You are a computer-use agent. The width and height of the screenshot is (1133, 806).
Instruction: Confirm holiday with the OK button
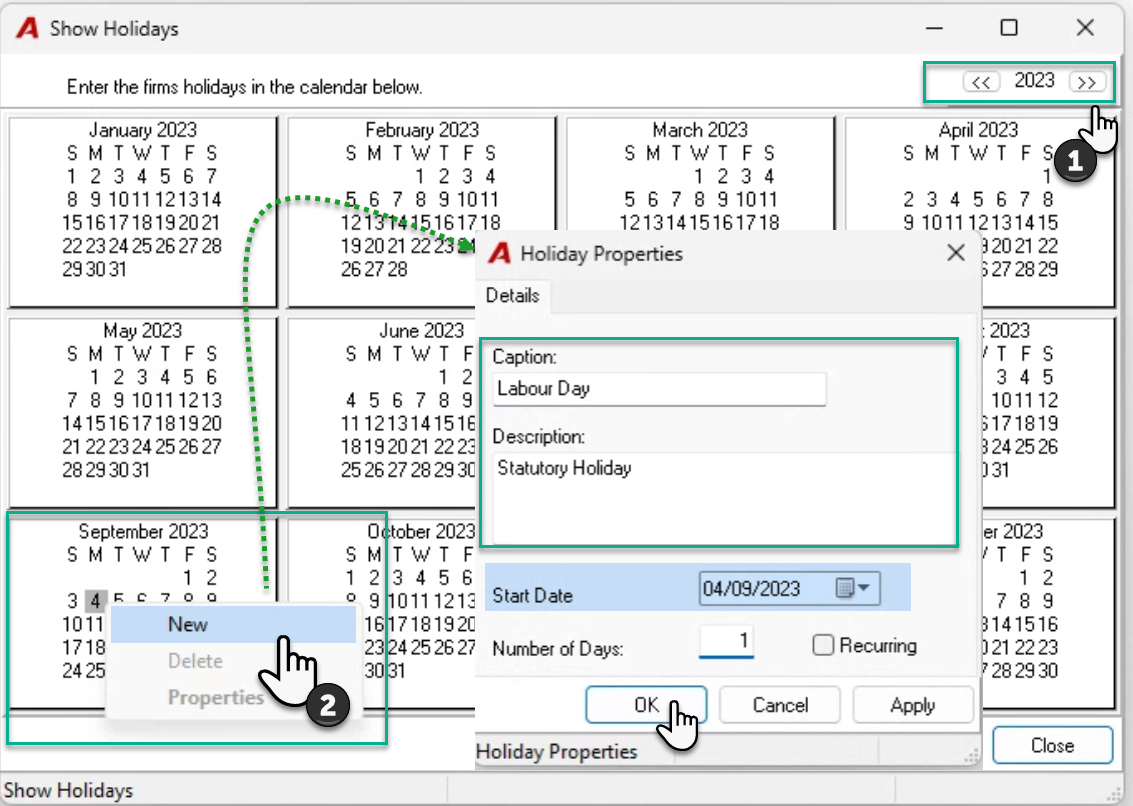pyautogui.click(x=646, y=705)
